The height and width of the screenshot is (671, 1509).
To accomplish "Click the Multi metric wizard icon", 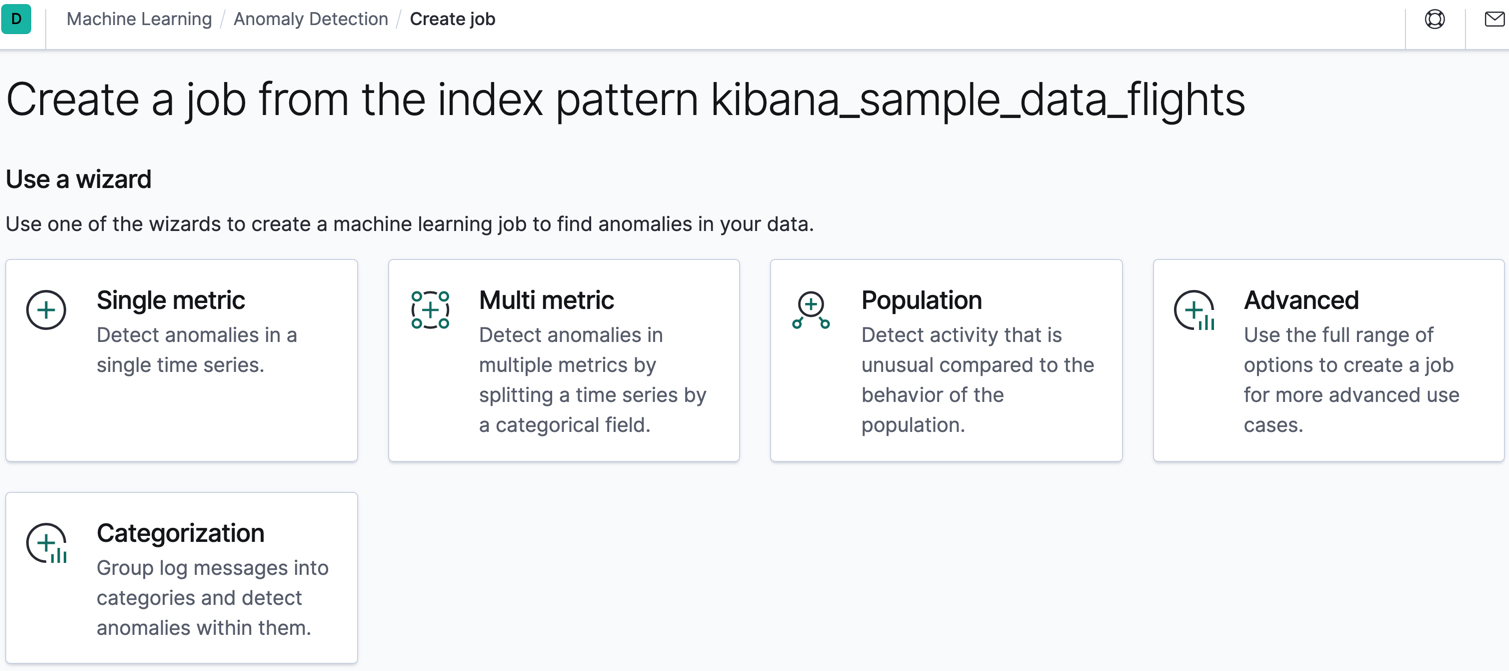I will click(430, 310).
